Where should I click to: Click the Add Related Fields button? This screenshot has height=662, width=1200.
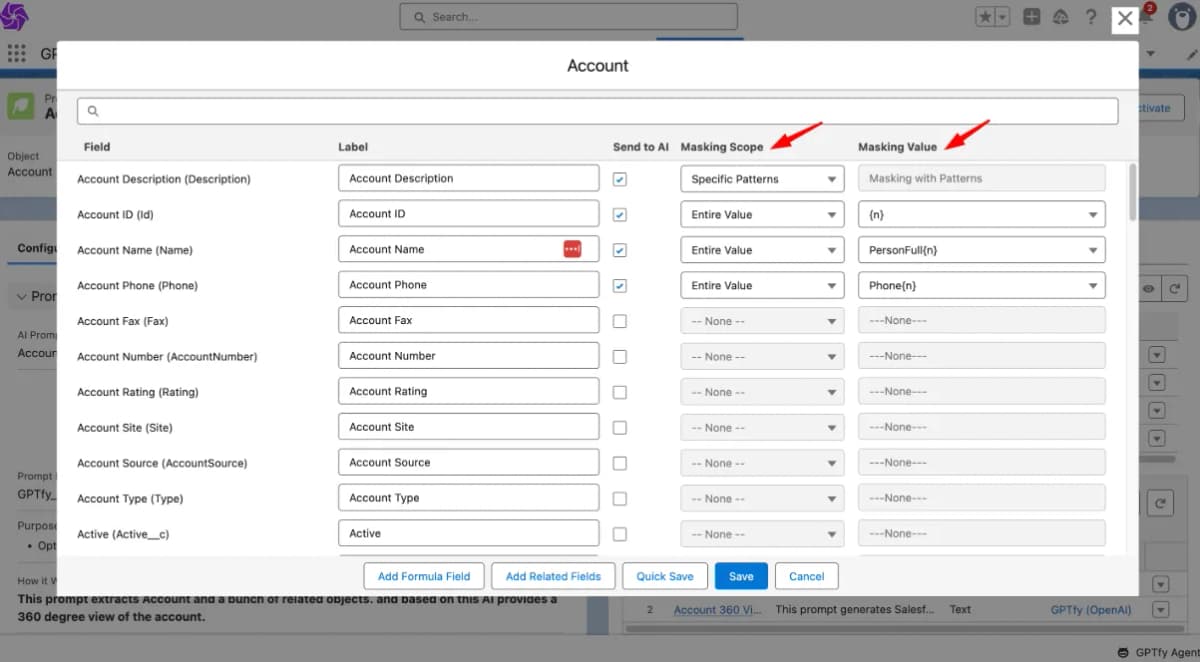(553, 576)
